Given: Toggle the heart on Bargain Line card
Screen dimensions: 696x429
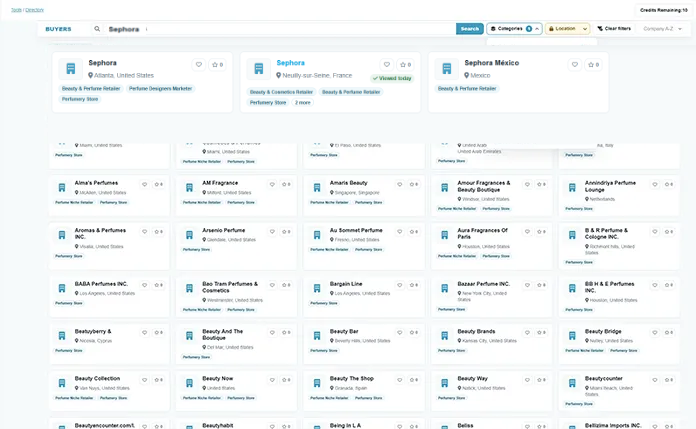Looking at the screenshot, I should (399, 285).
